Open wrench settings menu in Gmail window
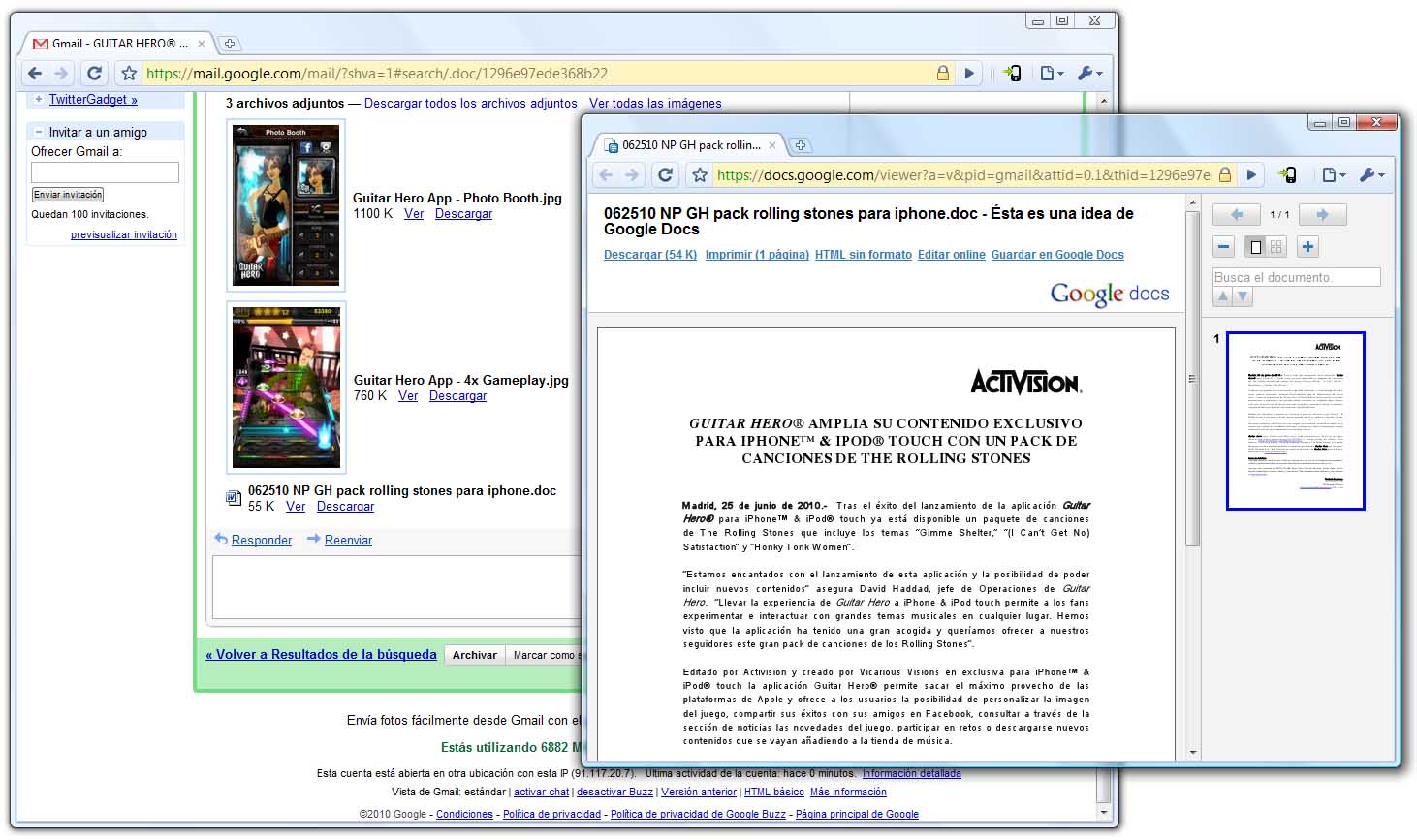This screenshot has height=840, width=1417. click(x=1088, y=73)
